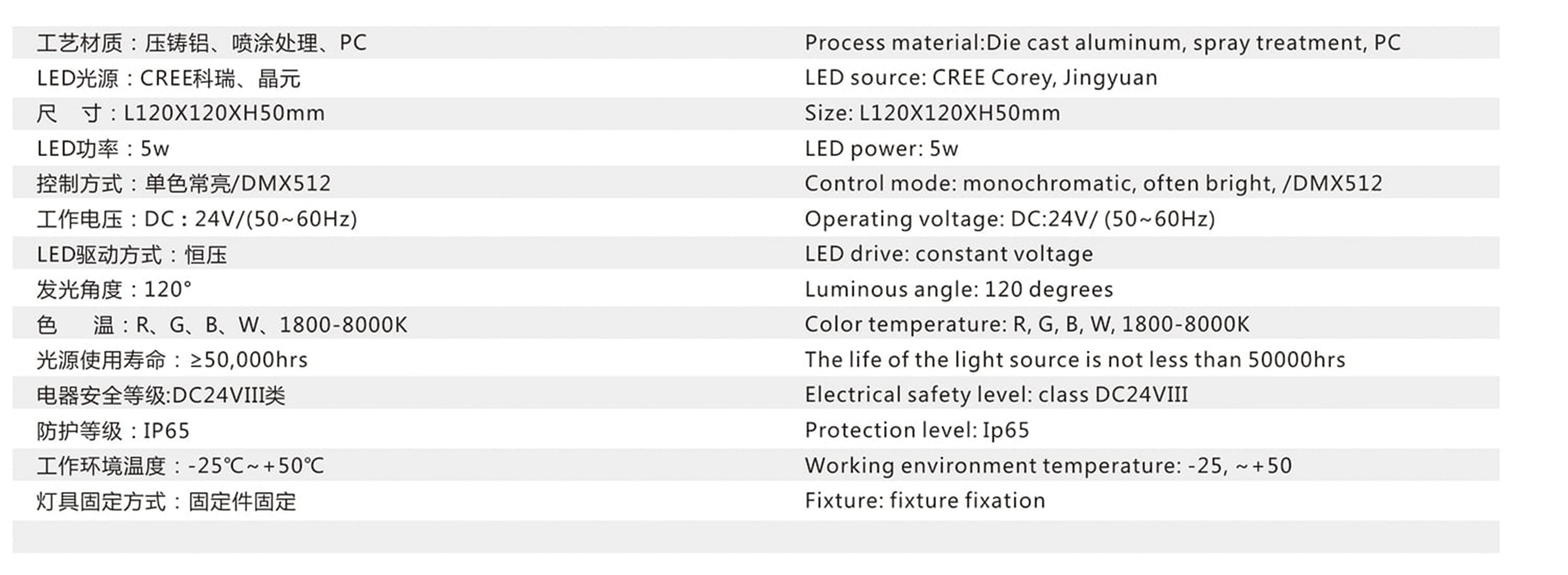Select the 'Fixture: fixture fixation' line
The width and height of the screenshot is (1568, 575).
(x=925, y=500)
